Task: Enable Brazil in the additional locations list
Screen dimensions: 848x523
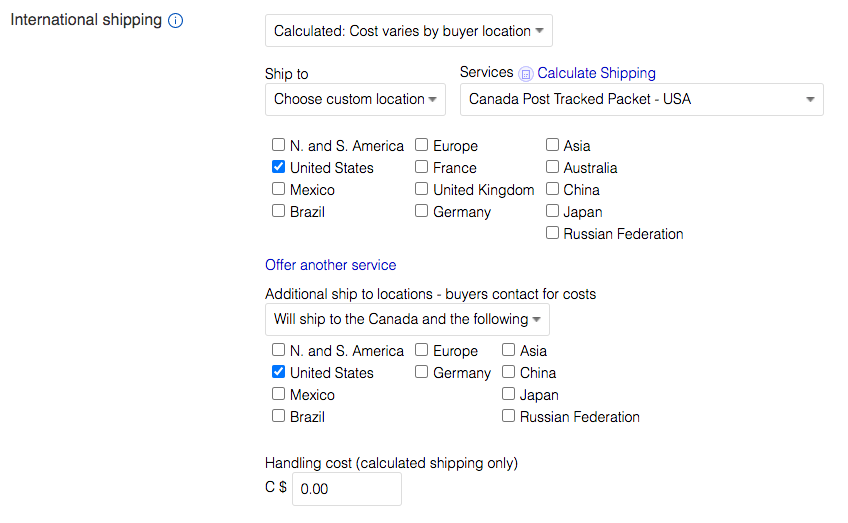Action: coord(278,416)
